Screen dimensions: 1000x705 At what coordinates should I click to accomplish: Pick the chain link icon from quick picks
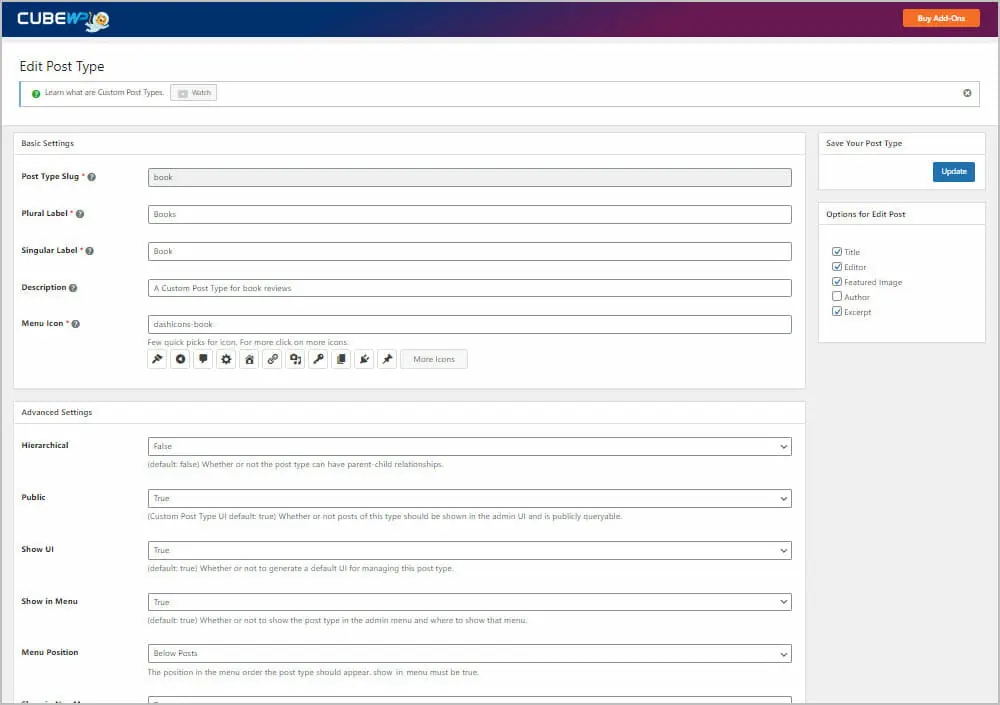272,358
